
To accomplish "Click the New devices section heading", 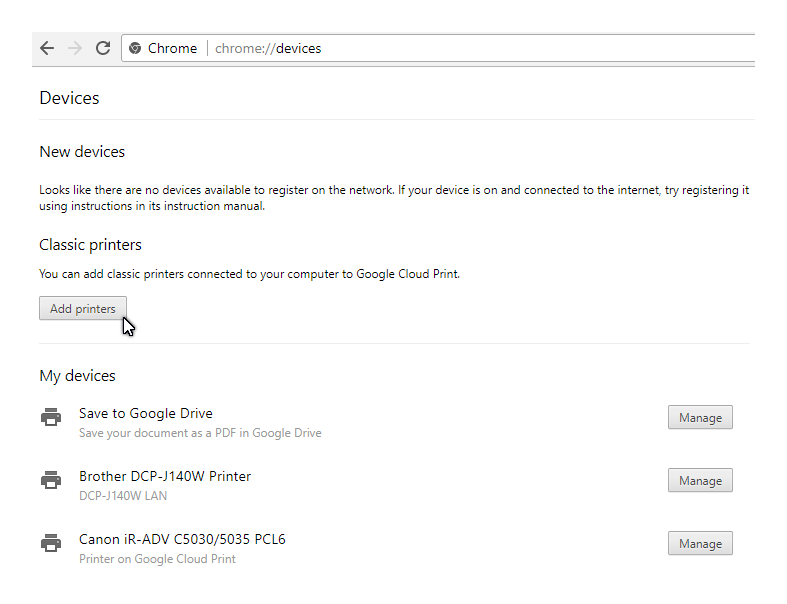I will pos(82,152).
